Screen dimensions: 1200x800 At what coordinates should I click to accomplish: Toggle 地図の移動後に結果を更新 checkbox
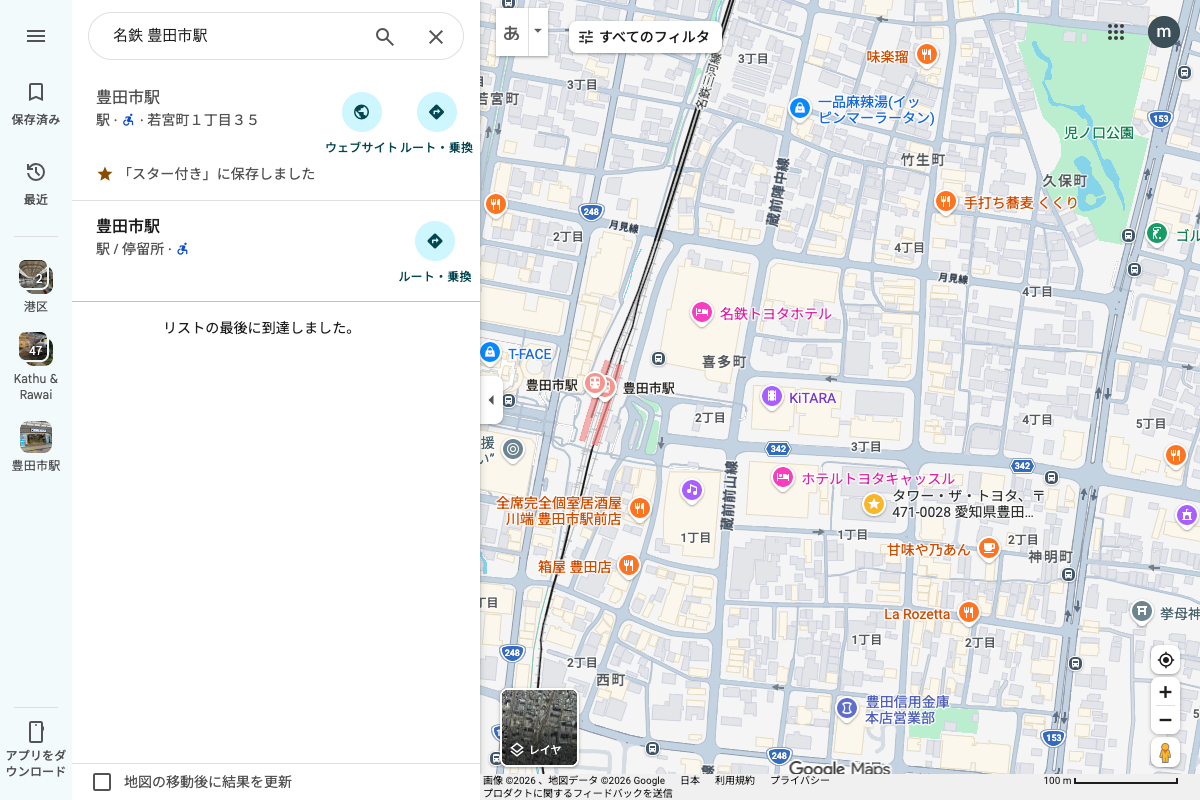tap(102, 782)
